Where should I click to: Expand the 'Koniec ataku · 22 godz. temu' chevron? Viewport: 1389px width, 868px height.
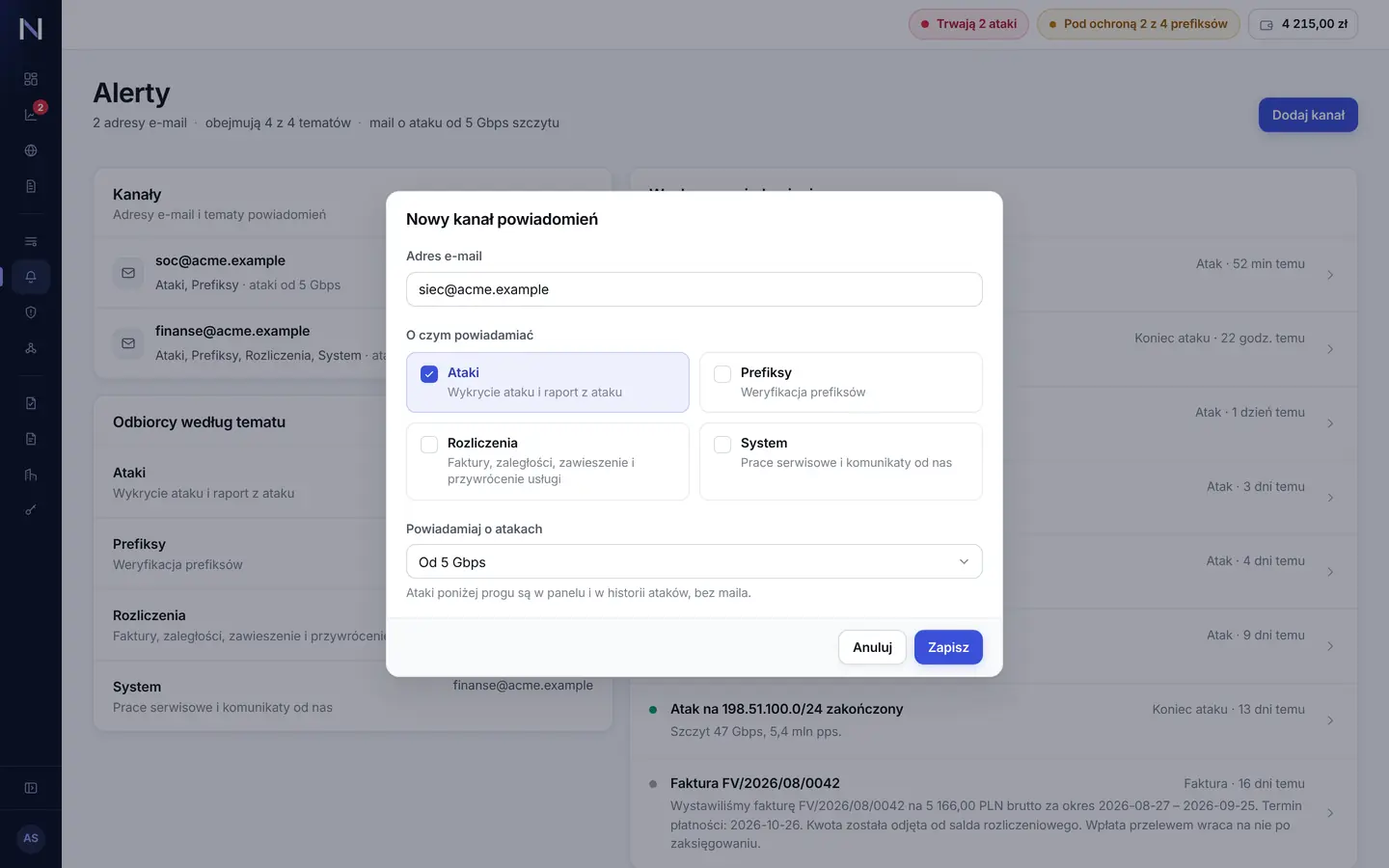pos(1330,349)
